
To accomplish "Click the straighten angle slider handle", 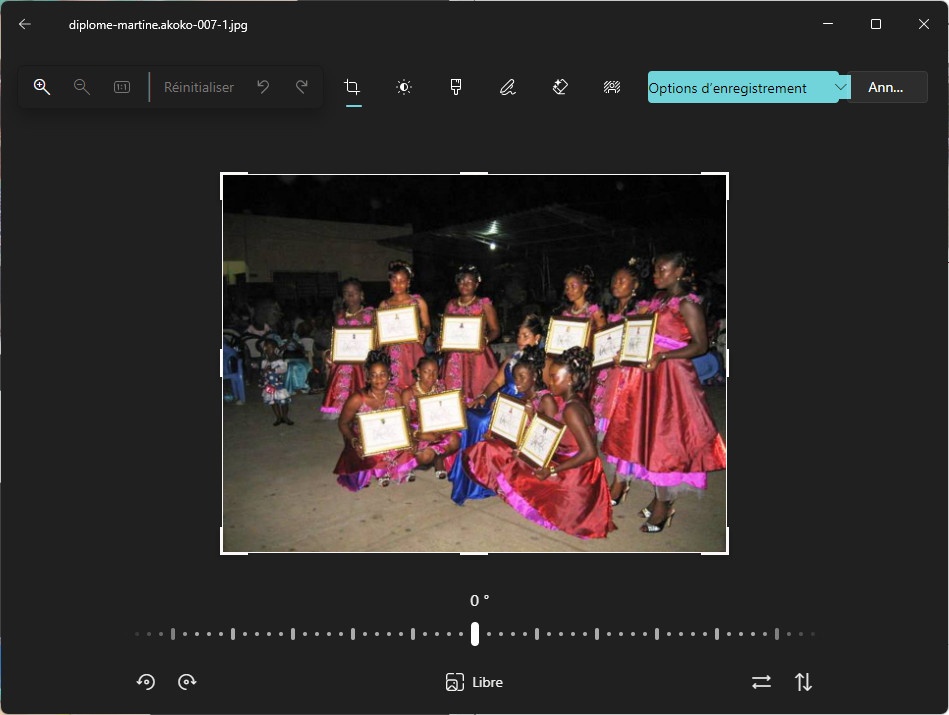I will tap(475, 633).
